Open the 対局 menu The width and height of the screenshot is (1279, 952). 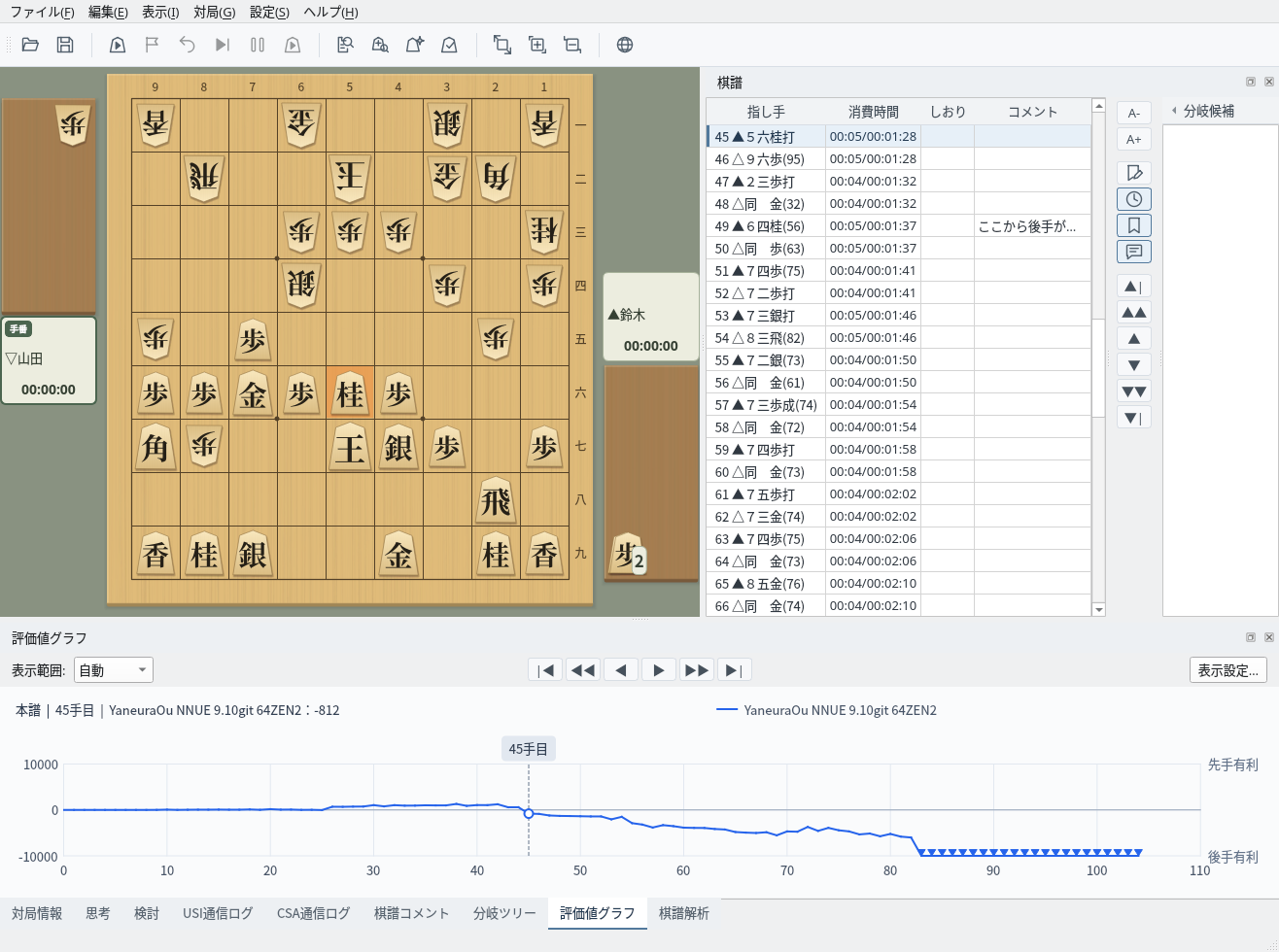tap(214, 12)
